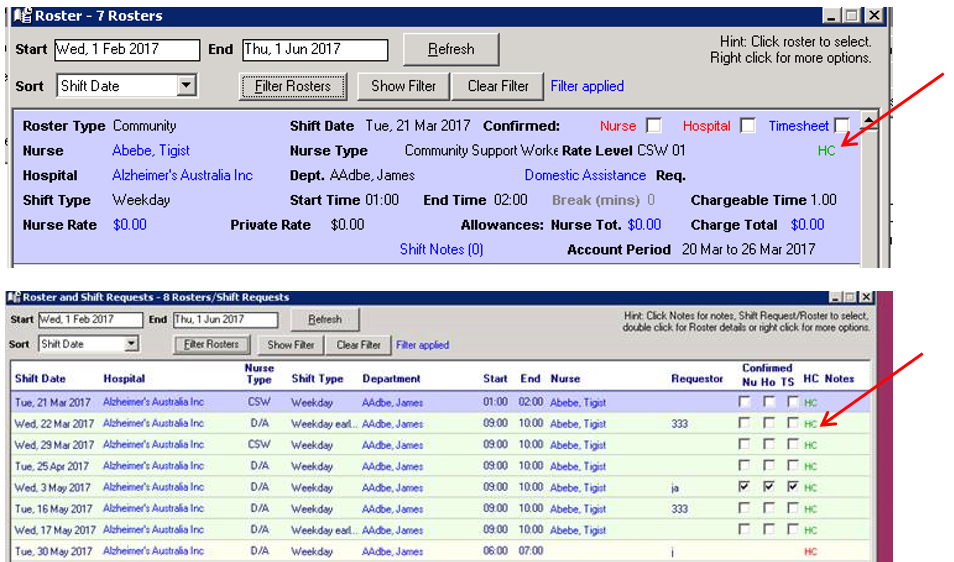954x562 pixels.
Task: Toggle TS checkbox for Wed, 17 May 2017 row
Action: coord(792,529)
